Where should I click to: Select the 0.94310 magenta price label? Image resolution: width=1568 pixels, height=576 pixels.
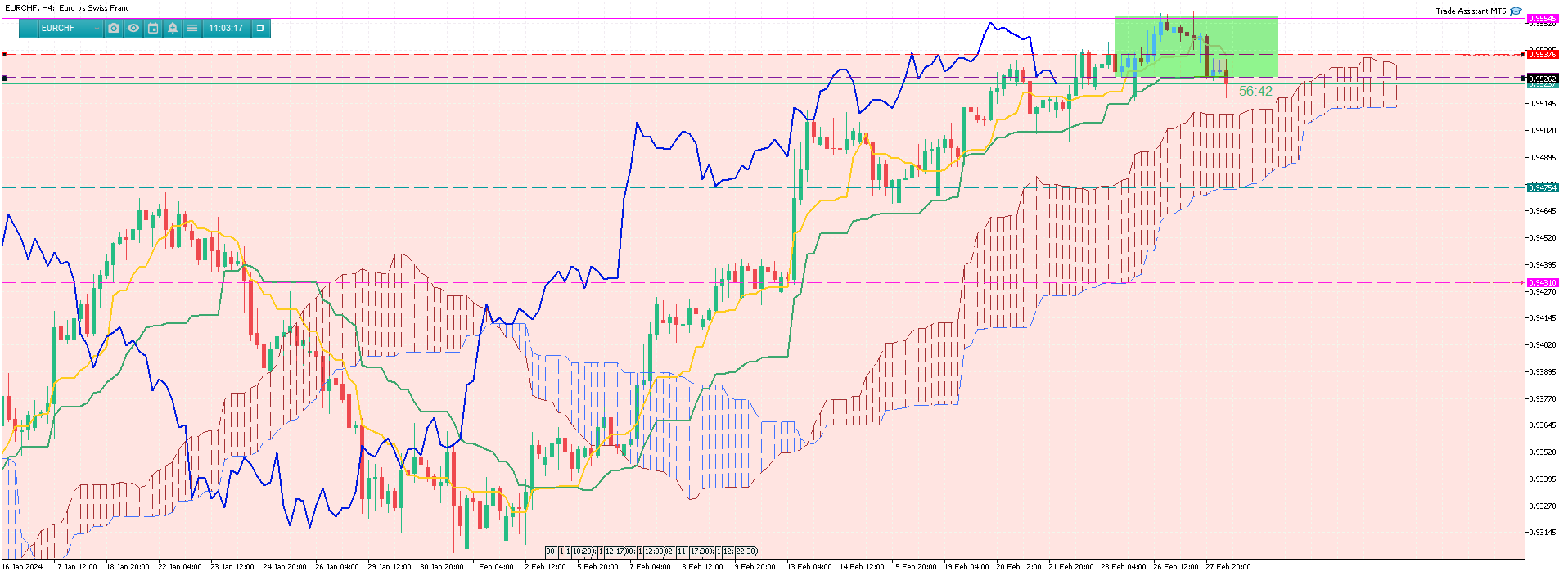pos(1543,283)
